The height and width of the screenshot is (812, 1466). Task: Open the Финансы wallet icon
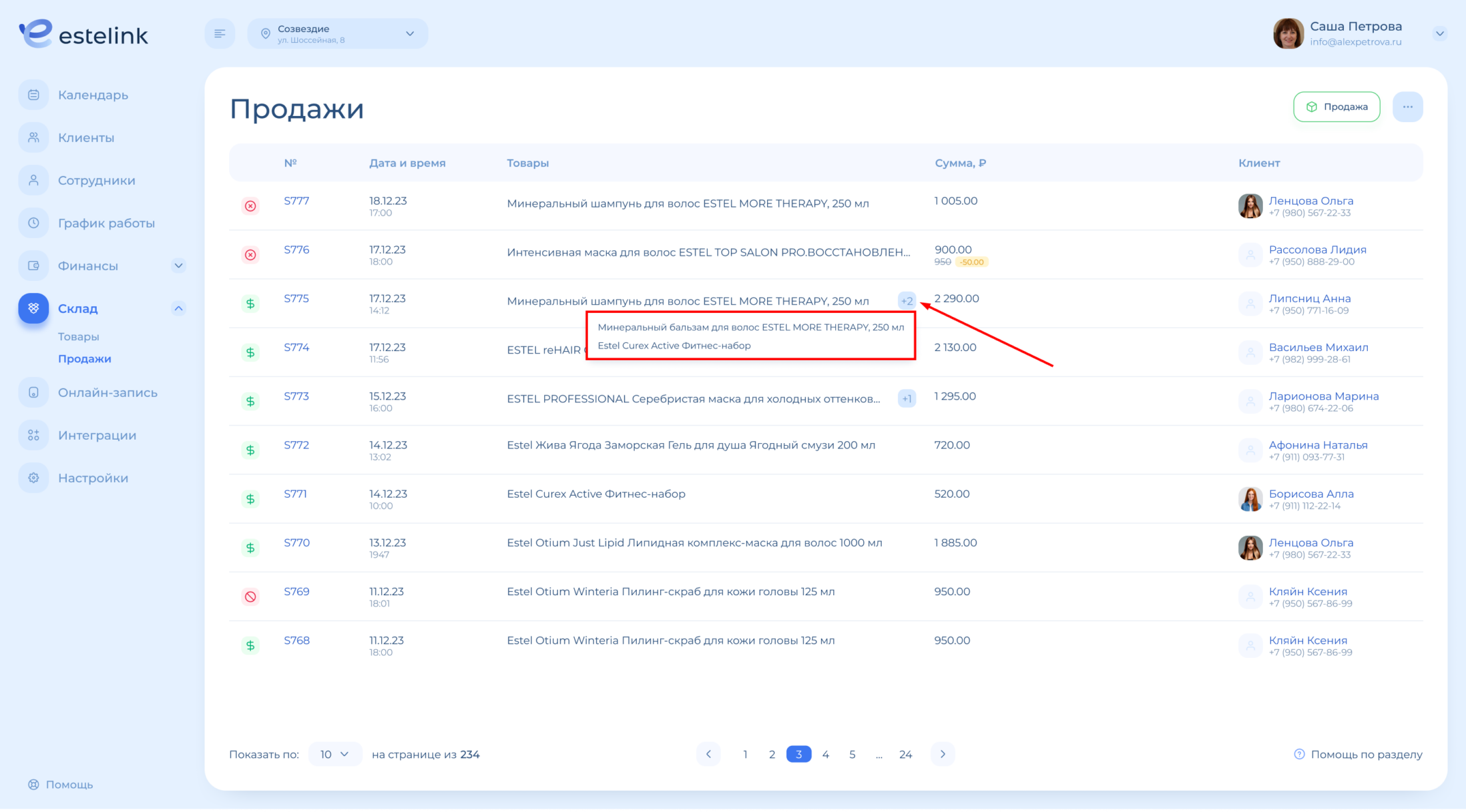(x=33, y=266)
